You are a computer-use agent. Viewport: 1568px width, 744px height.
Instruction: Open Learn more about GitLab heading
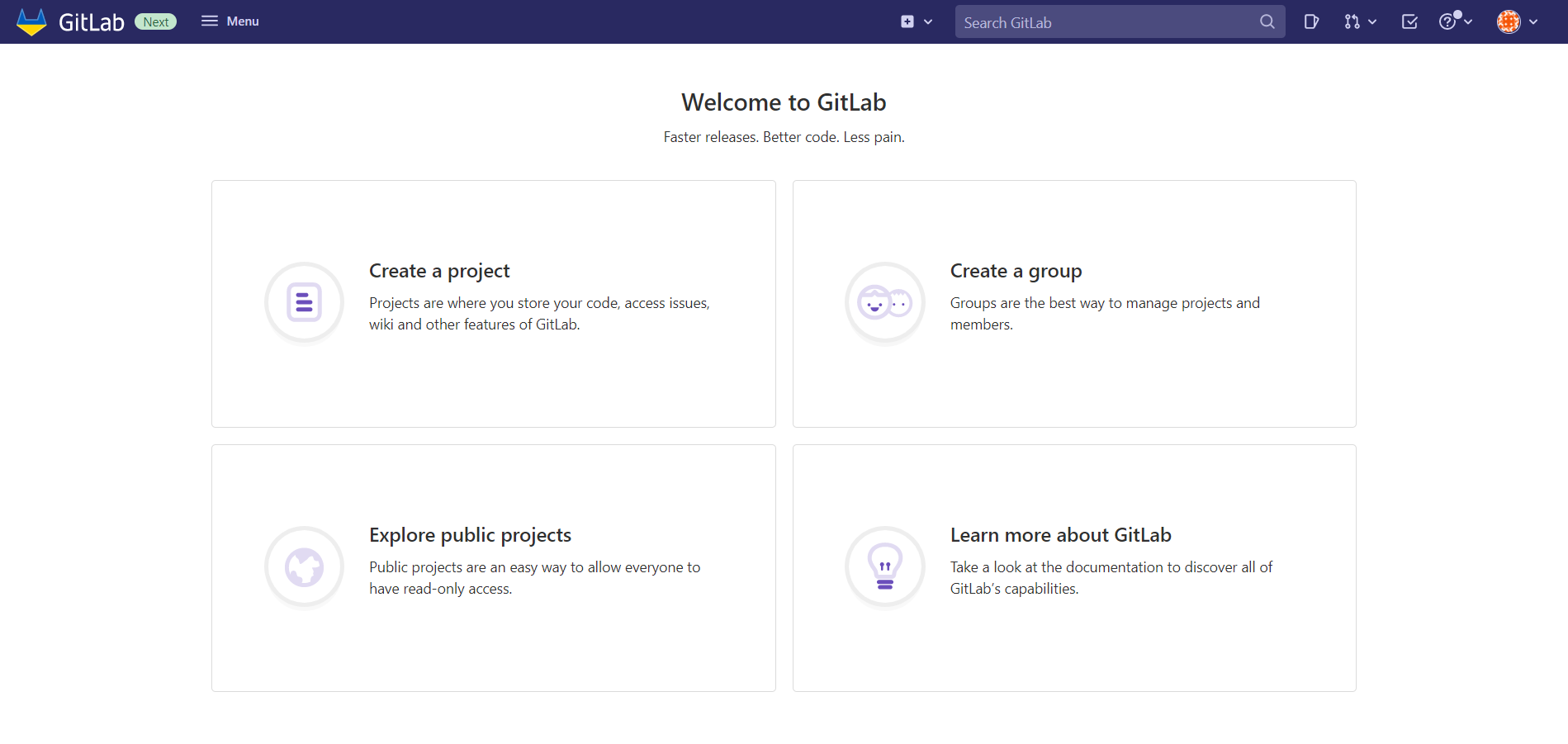[x=1060, y=535]
